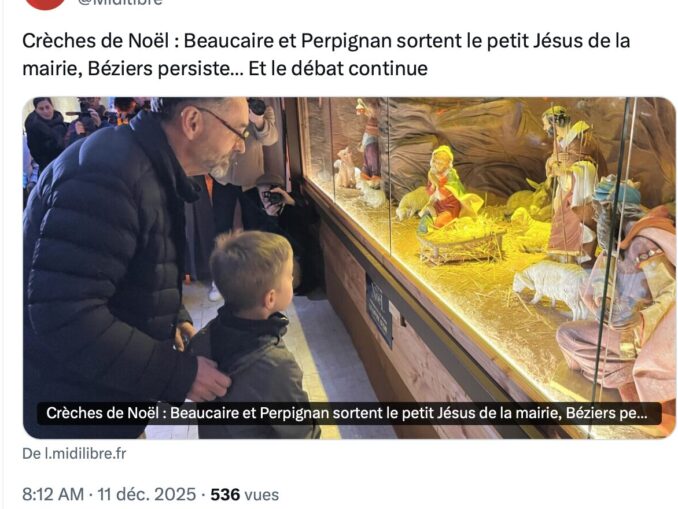Click the tweet headline about Crèches de Noël
678x509 pixels.
[326, 54]
